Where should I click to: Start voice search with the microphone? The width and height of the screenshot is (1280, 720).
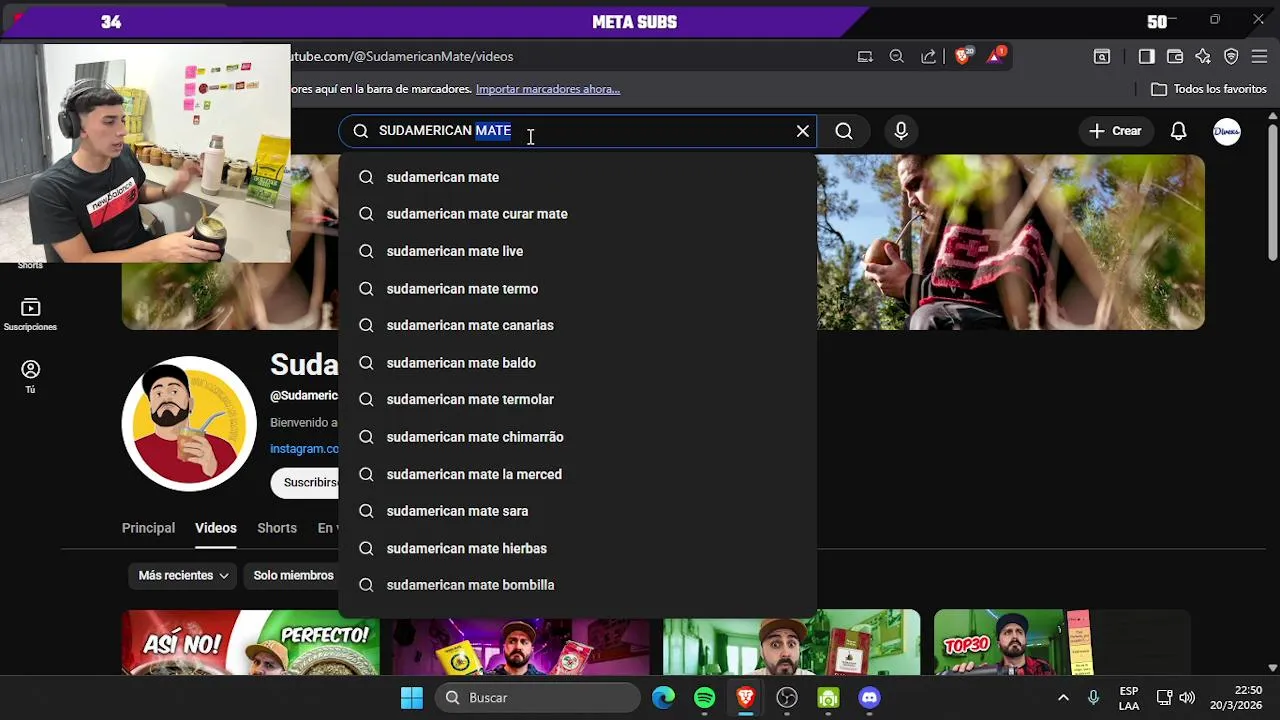(x=901, y=131)
